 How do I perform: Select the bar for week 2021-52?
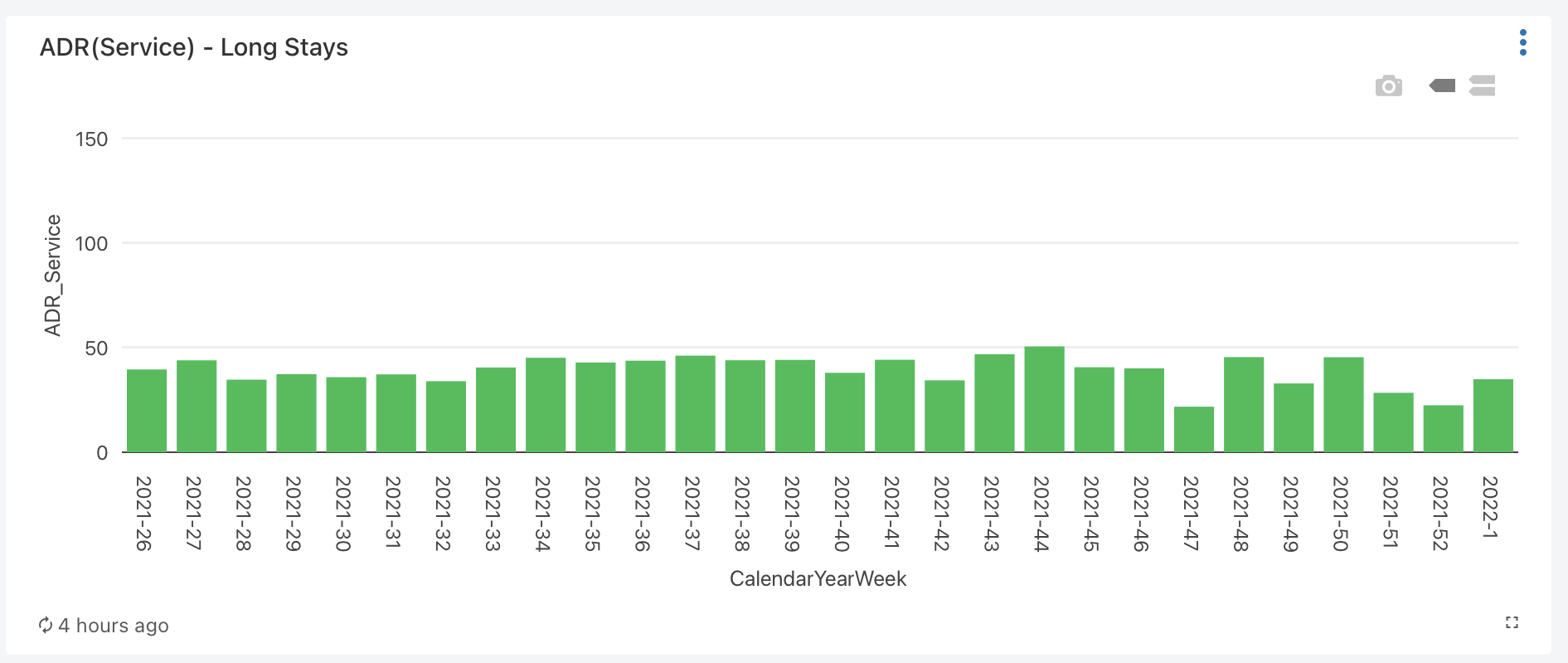[1444, 429]
